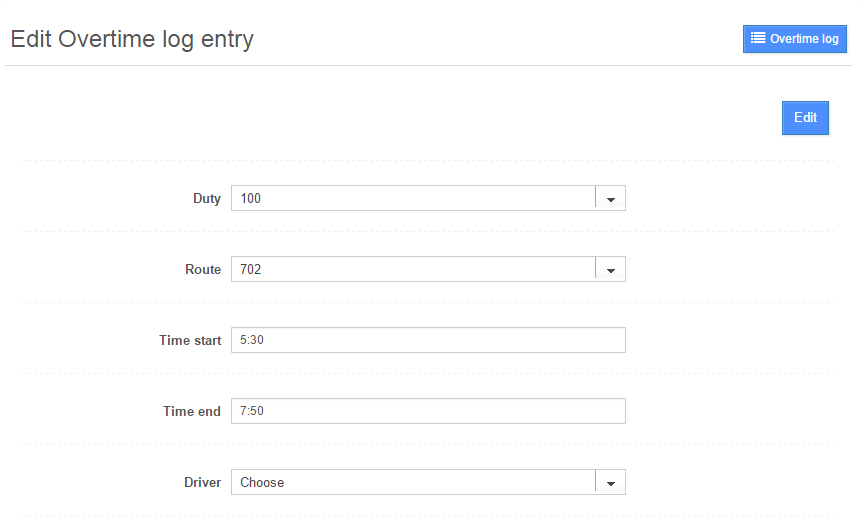Click the Time end field label
The width and height of the screenshot is (857, 517).
192,412
